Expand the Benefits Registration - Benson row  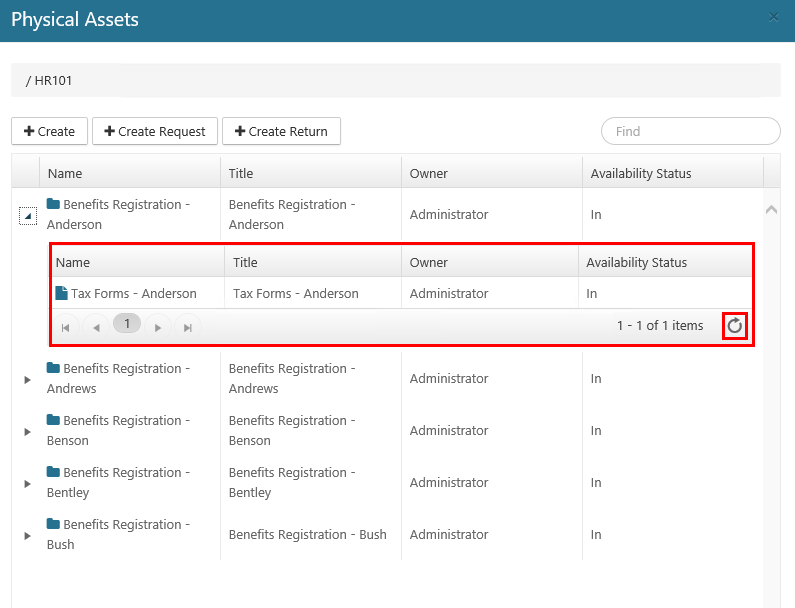28,431
